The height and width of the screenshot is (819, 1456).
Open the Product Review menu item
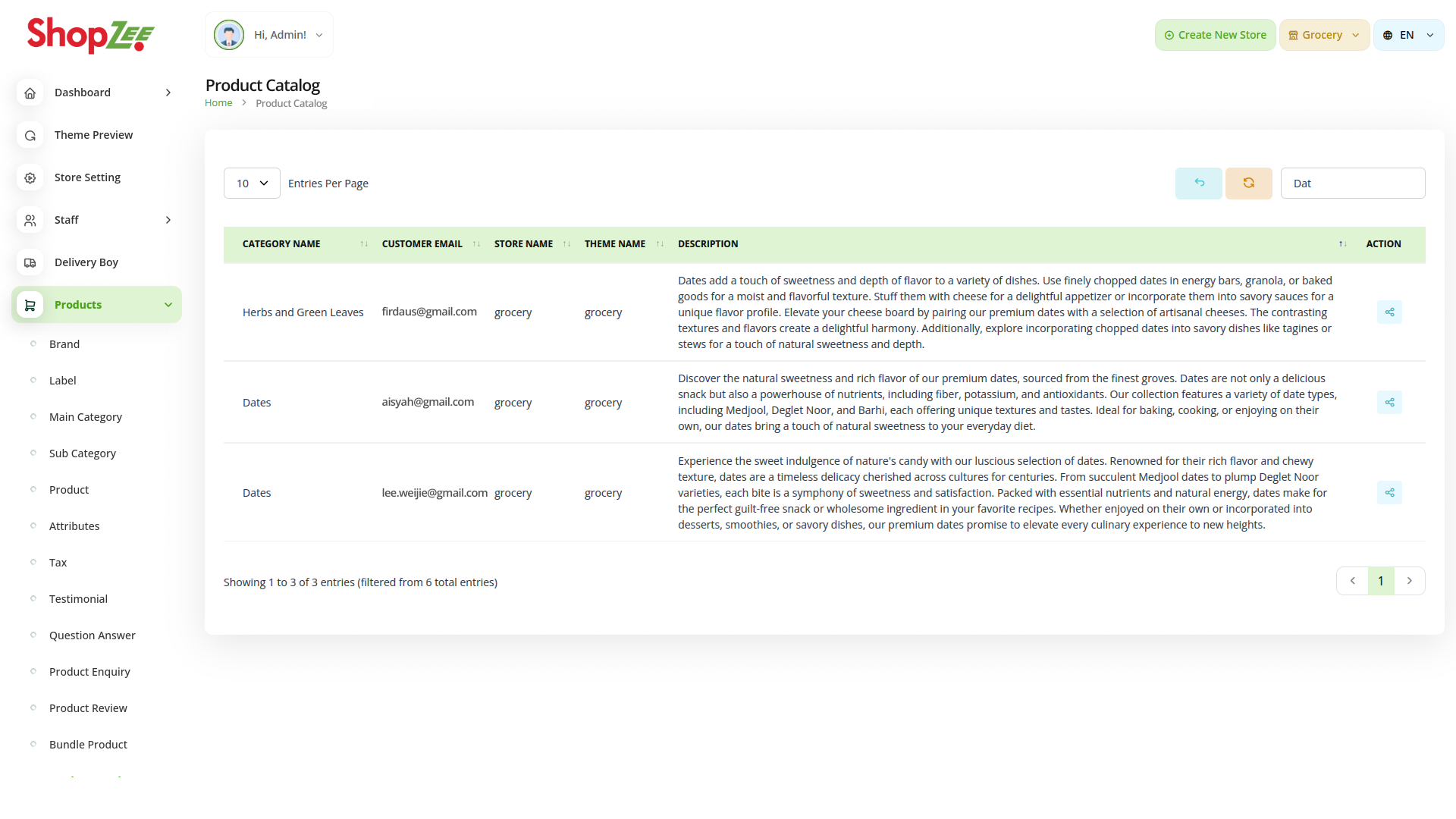(x=88, y=708)
